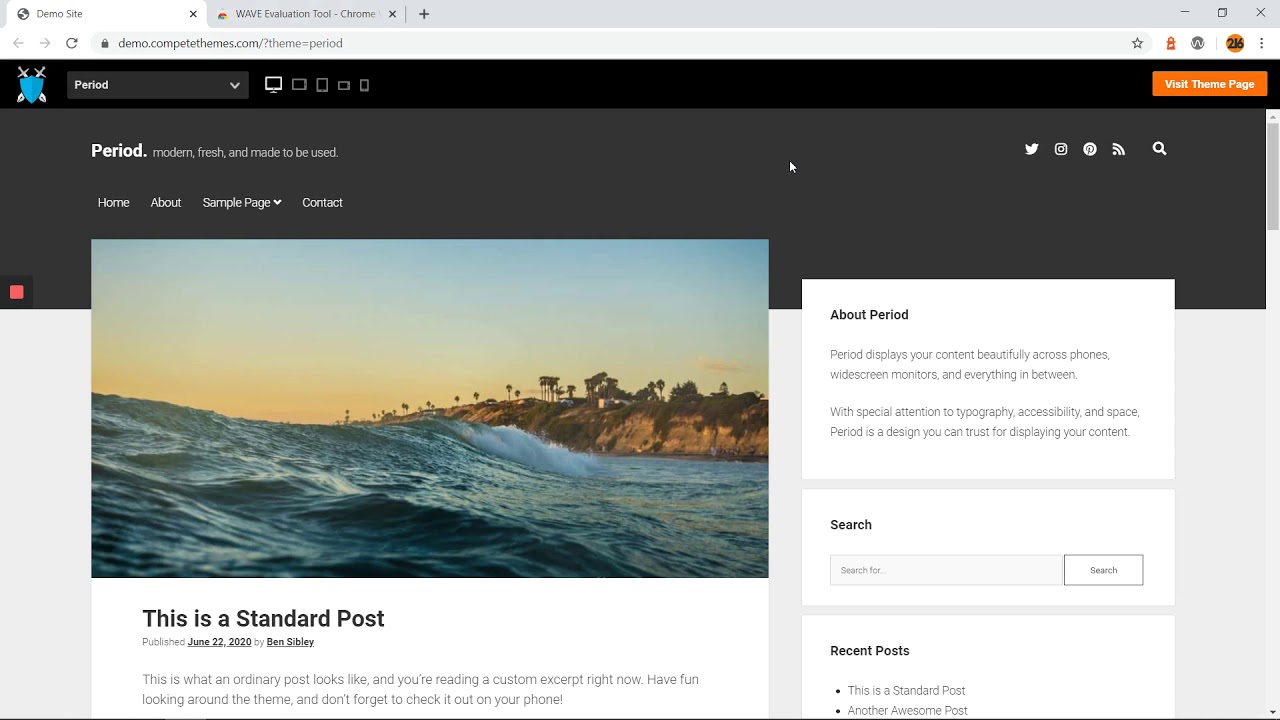Click the orange extension icon in Chrome toolbar
Viewport: 1280px width, 720px height.
(x=1171, y=43)
